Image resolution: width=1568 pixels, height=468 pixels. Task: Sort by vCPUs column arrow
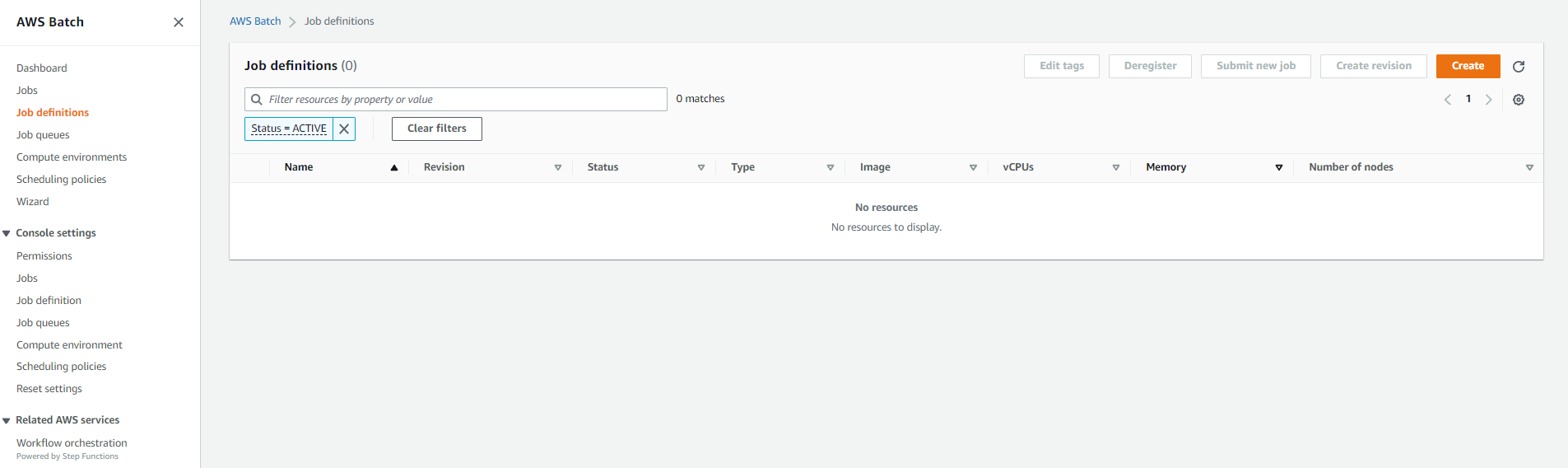(x=1116, y=167)
